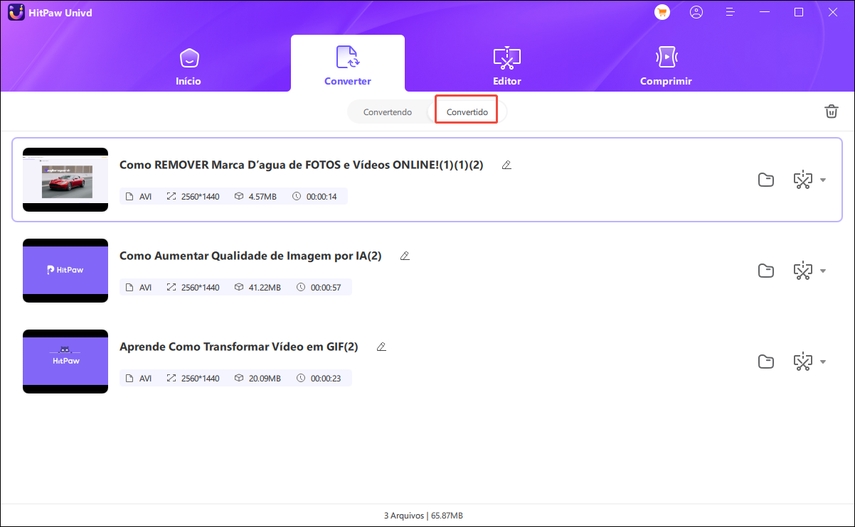Image resolution: width=855 pixels, height=527 pixels.
Task: Open the hamburger menu in title bar
Action: tap(730, 13)
